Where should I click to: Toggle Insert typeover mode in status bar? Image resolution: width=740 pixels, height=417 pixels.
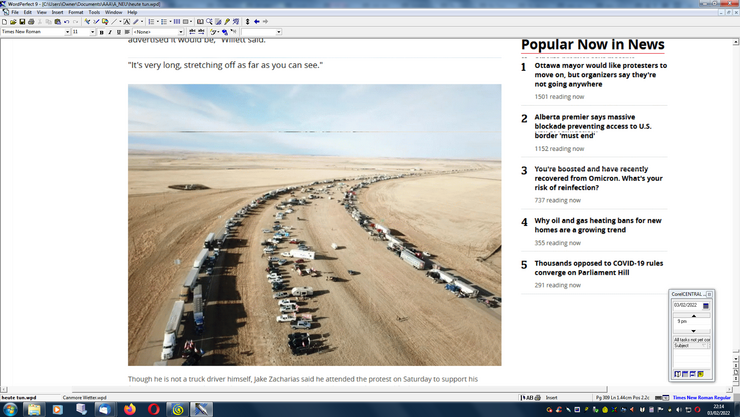(551, 398)
